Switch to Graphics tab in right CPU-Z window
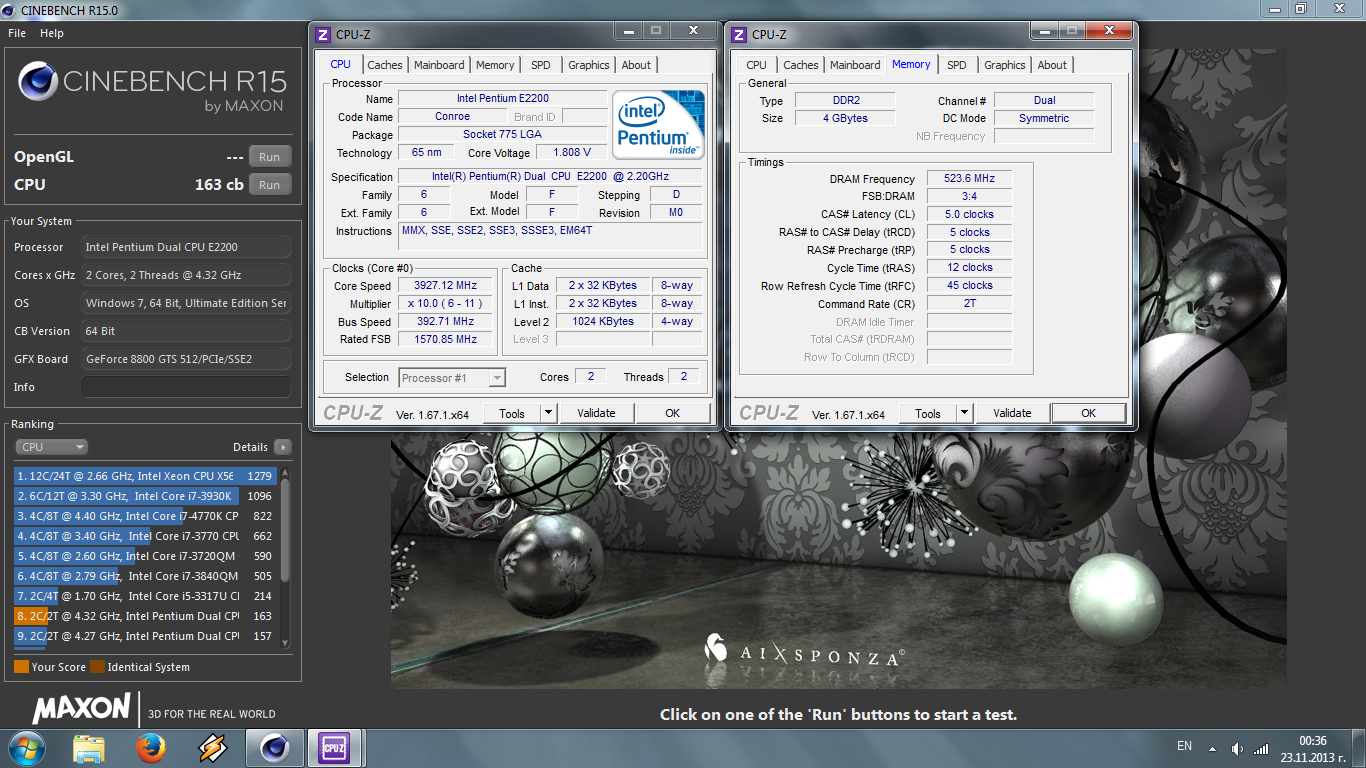1366x768 pixels. tap(1005, 65)
